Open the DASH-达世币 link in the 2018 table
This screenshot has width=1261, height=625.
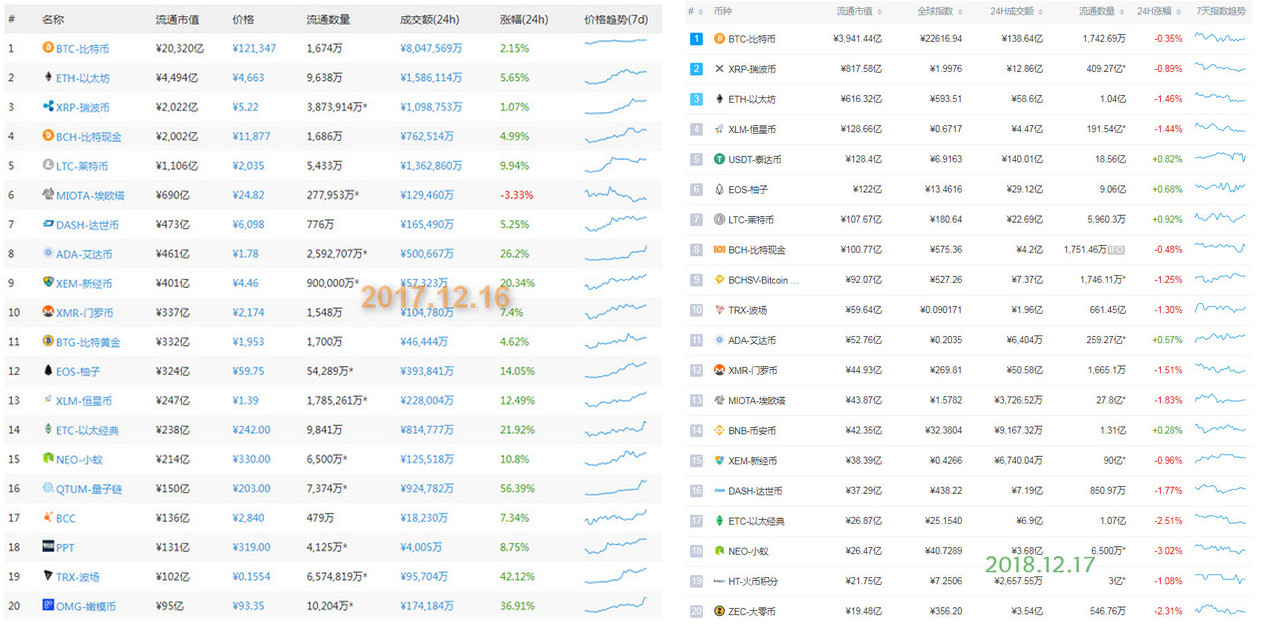point(755,491)
